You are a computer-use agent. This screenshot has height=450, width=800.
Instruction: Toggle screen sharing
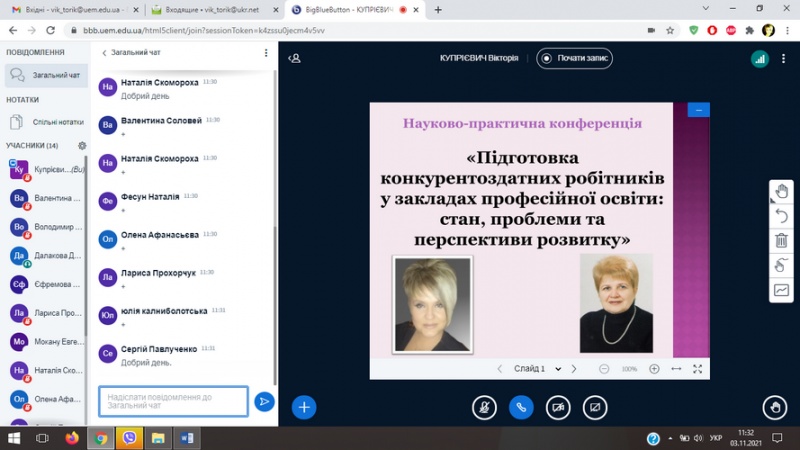[595, 407]
